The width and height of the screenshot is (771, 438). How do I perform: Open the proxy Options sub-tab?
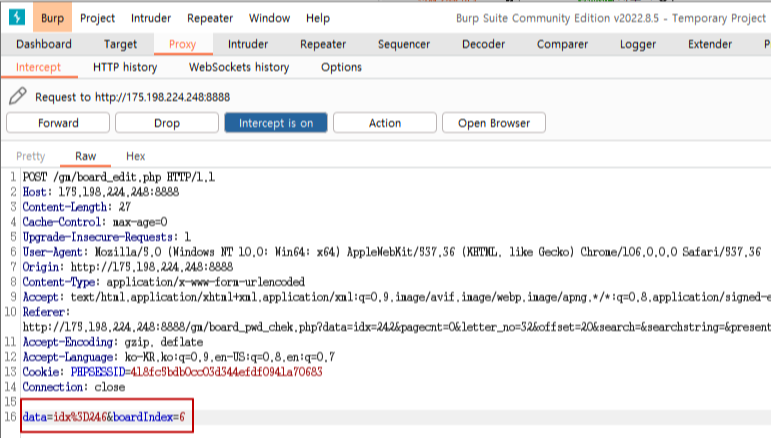point(341,67)
